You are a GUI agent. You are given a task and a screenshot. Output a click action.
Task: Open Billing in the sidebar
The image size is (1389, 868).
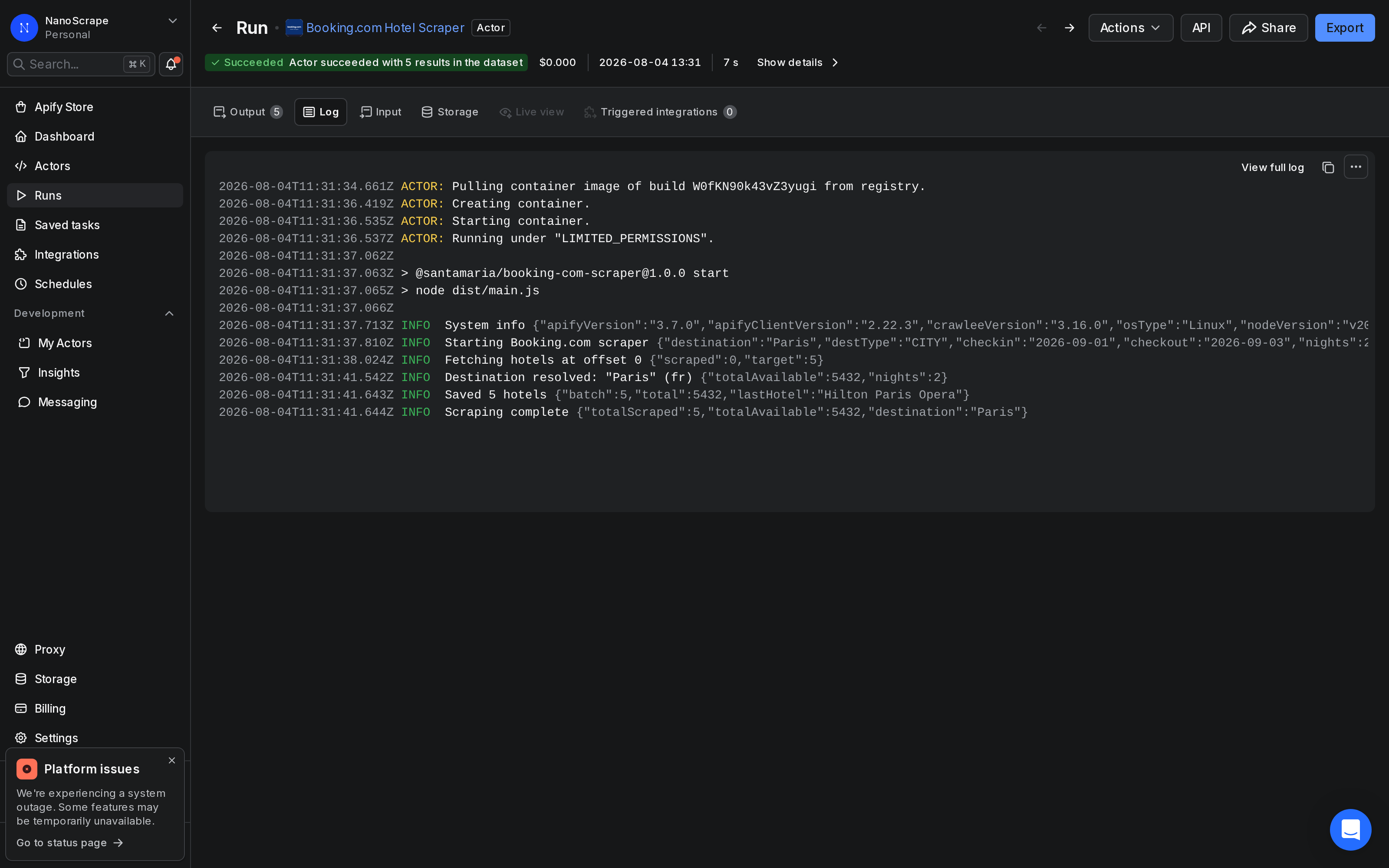coord(95,708)
